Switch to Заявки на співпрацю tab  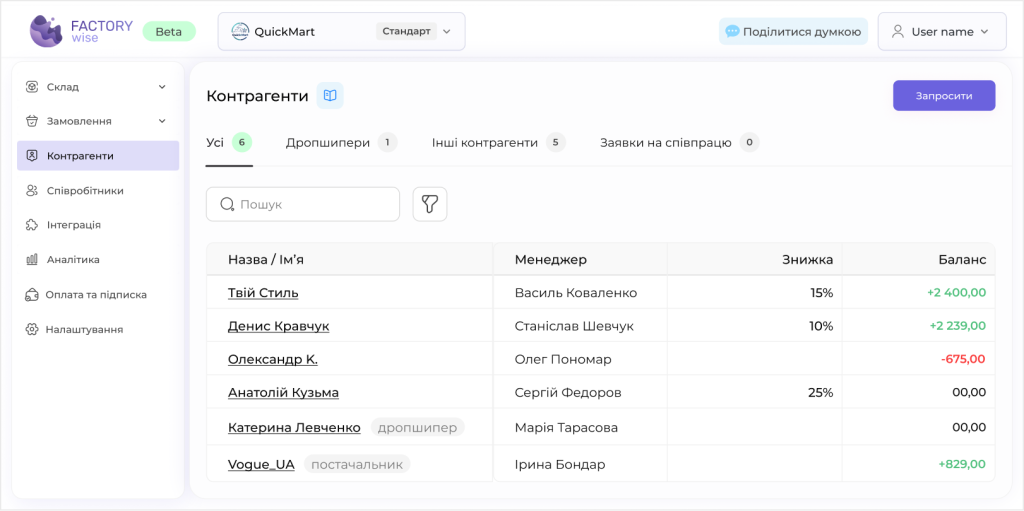[680, 142]
